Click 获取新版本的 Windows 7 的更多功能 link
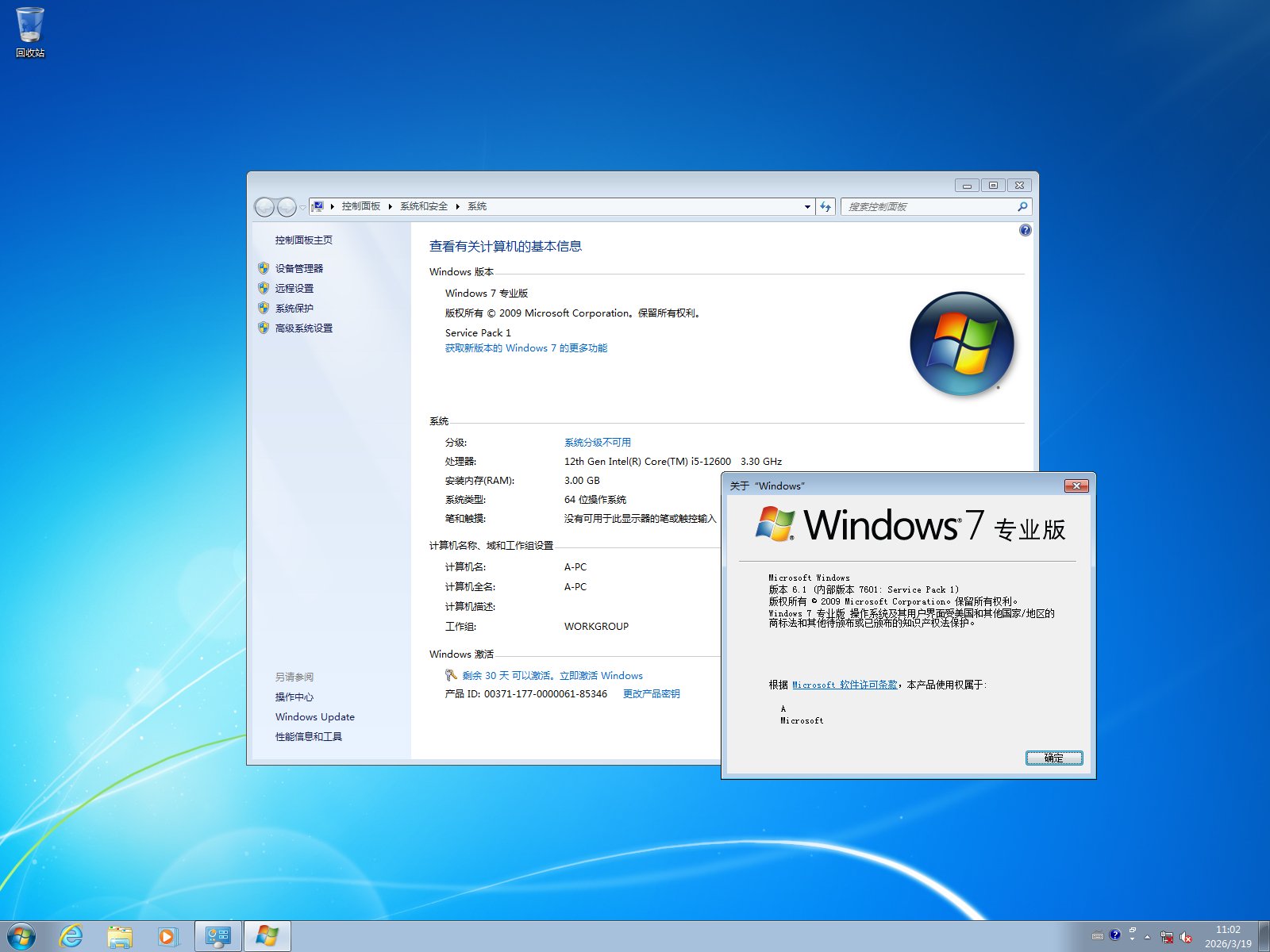Viewport: 1270px width, 952px height. (526, 348)
